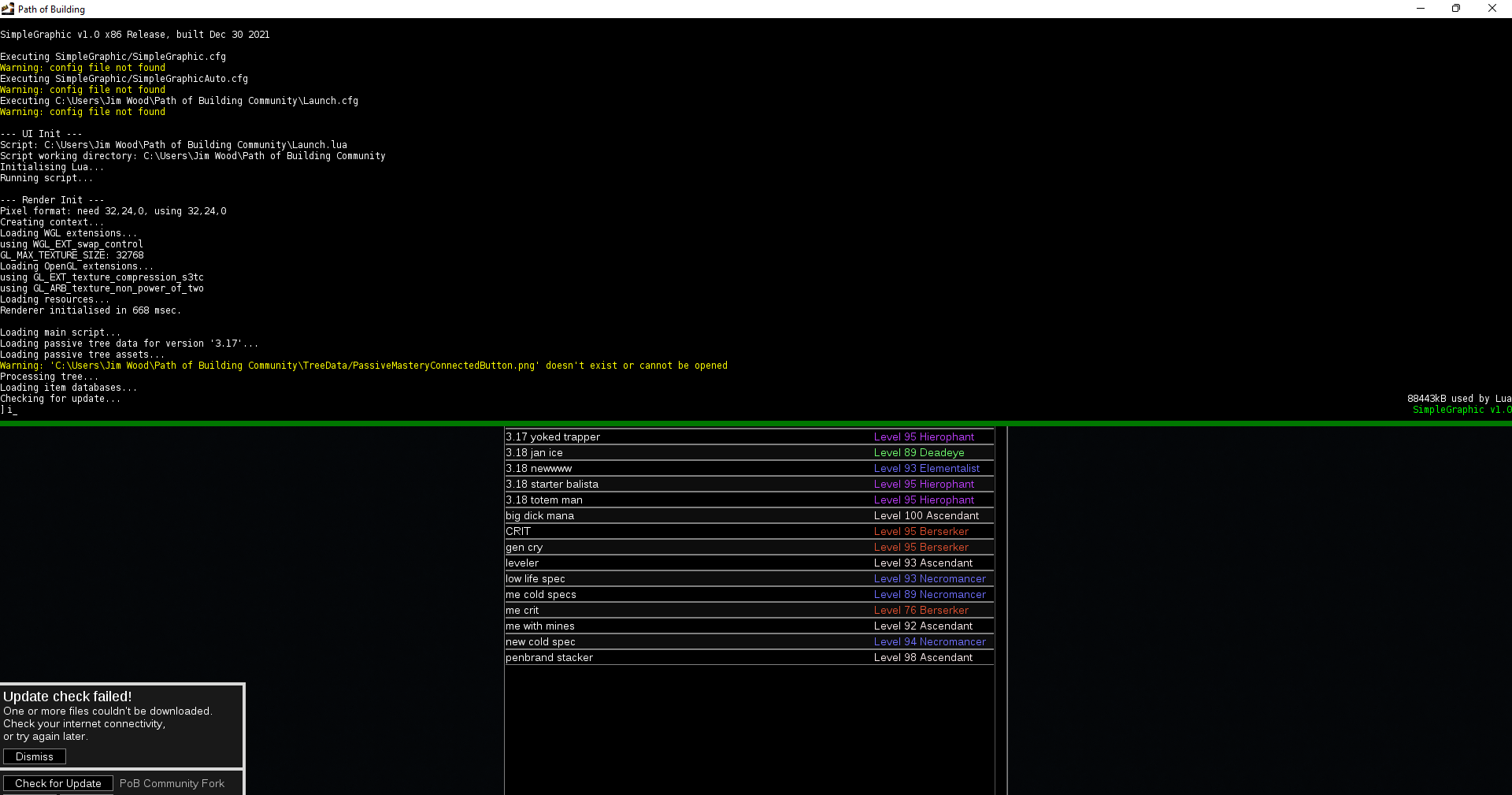The image size is (1512, 795).
Task: Click the 'Level 76 Berserker' label
Action: tap(921, 610)
